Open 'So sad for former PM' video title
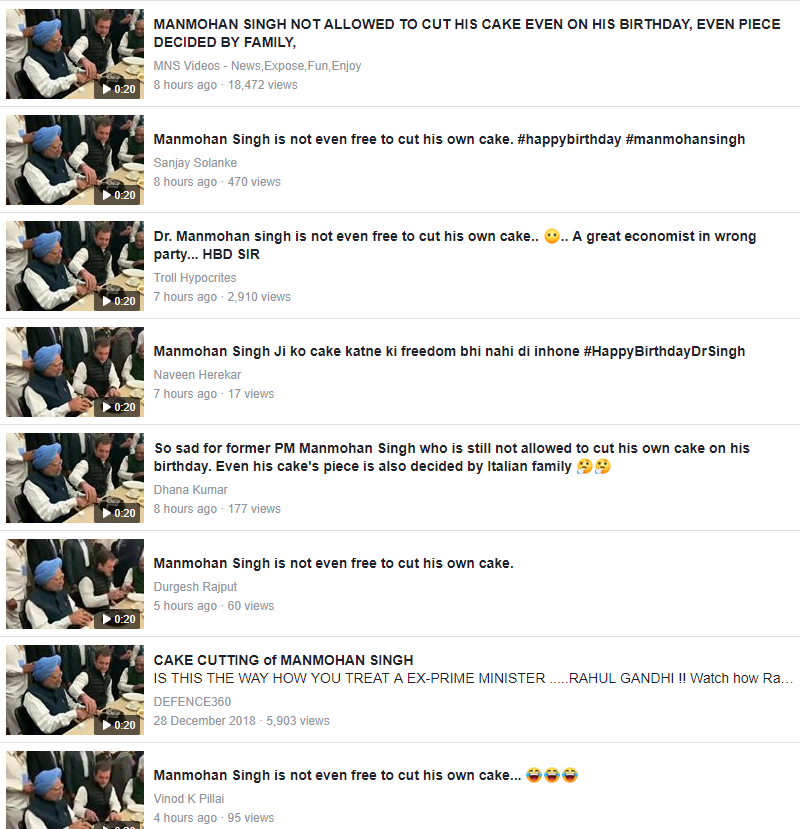Screen dimensions: 800x829 pos(452,457)
